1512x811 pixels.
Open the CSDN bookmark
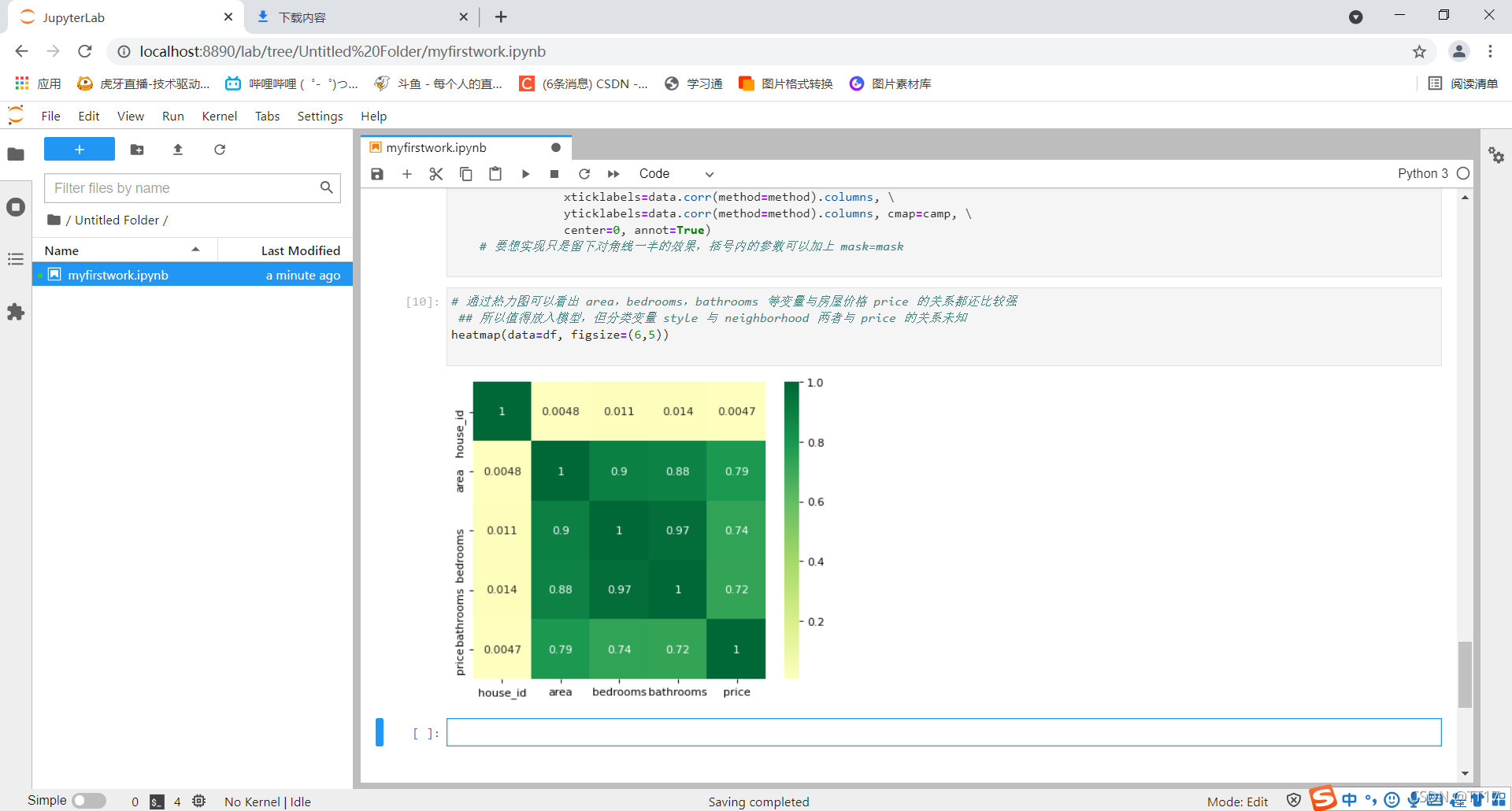(x=584, y=83)
